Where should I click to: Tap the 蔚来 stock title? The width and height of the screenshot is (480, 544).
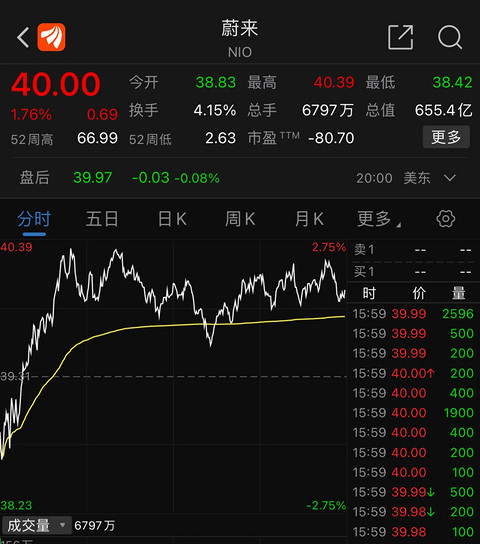(240, 28)
